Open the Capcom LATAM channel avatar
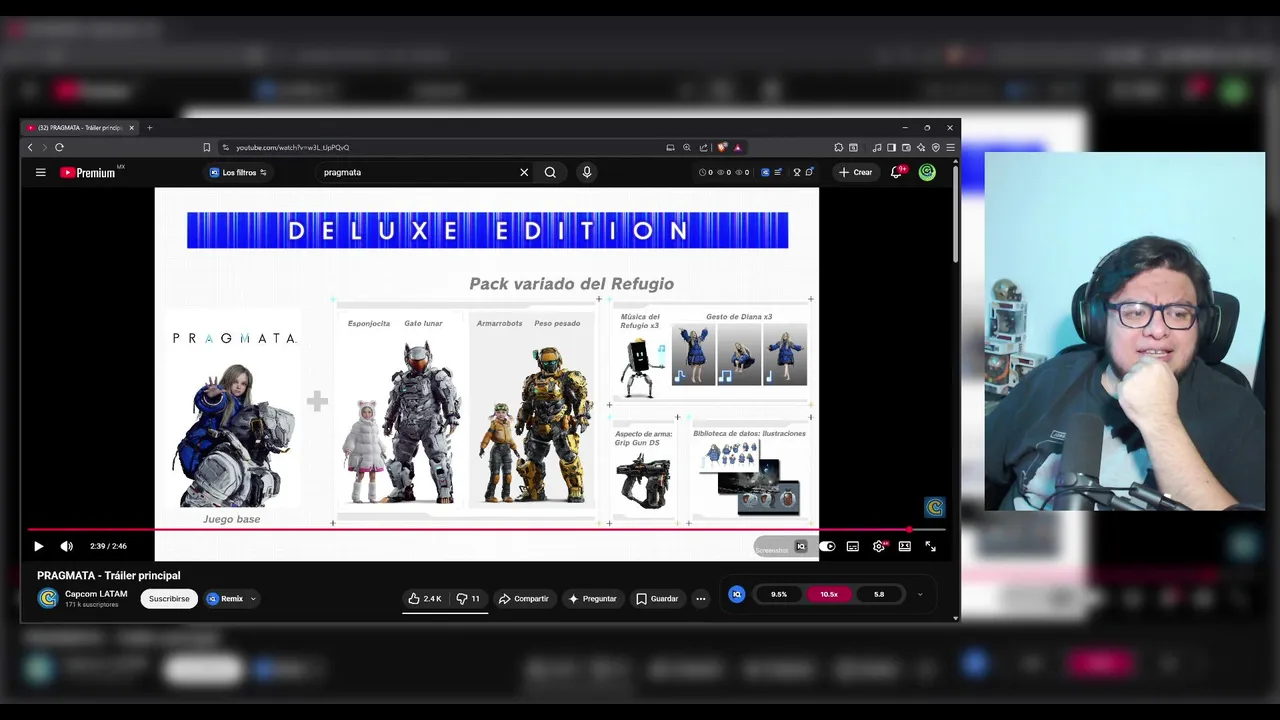 tap(47, 598)
